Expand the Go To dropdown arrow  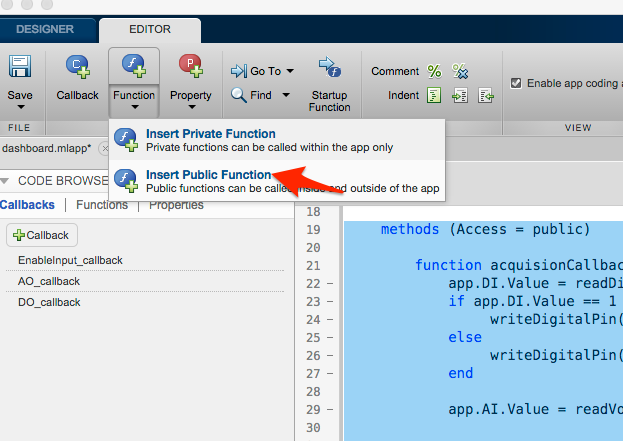tap(290, 71)
